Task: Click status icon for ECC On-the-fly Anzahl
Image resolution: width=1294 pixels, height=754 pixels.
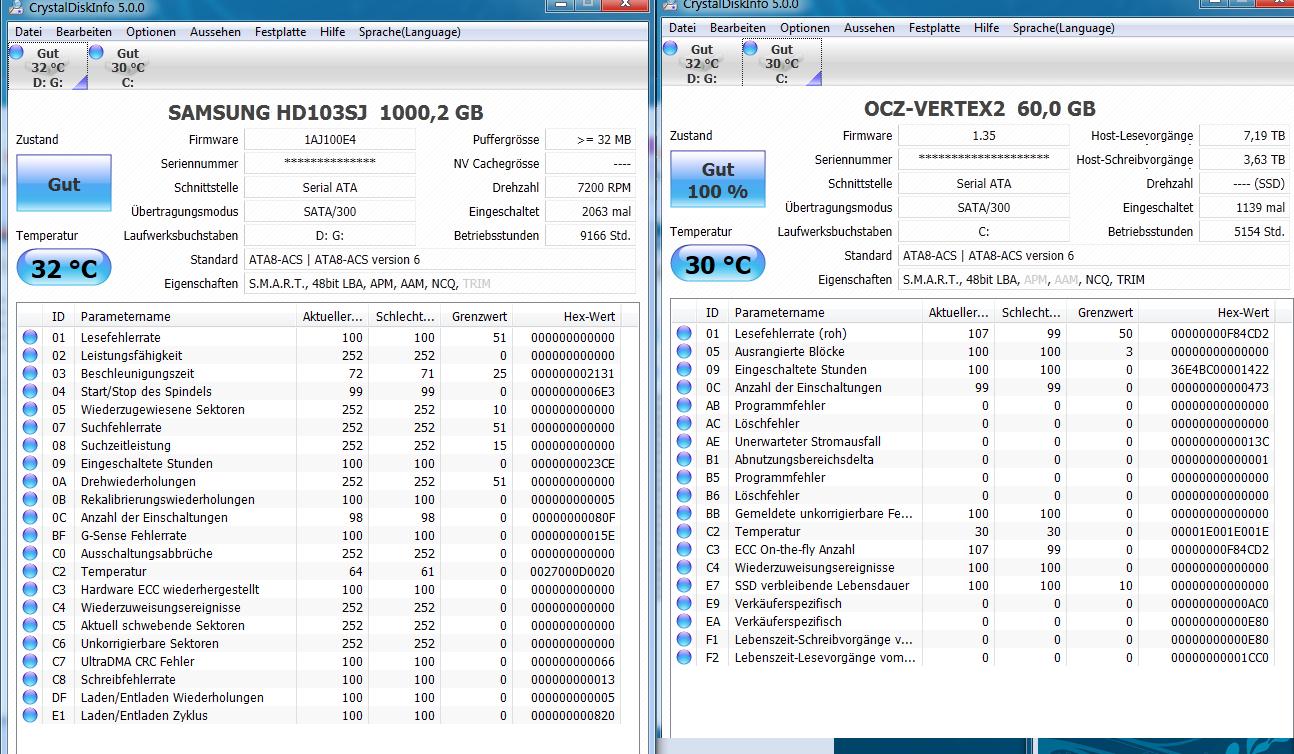Action: click(684, 550)
